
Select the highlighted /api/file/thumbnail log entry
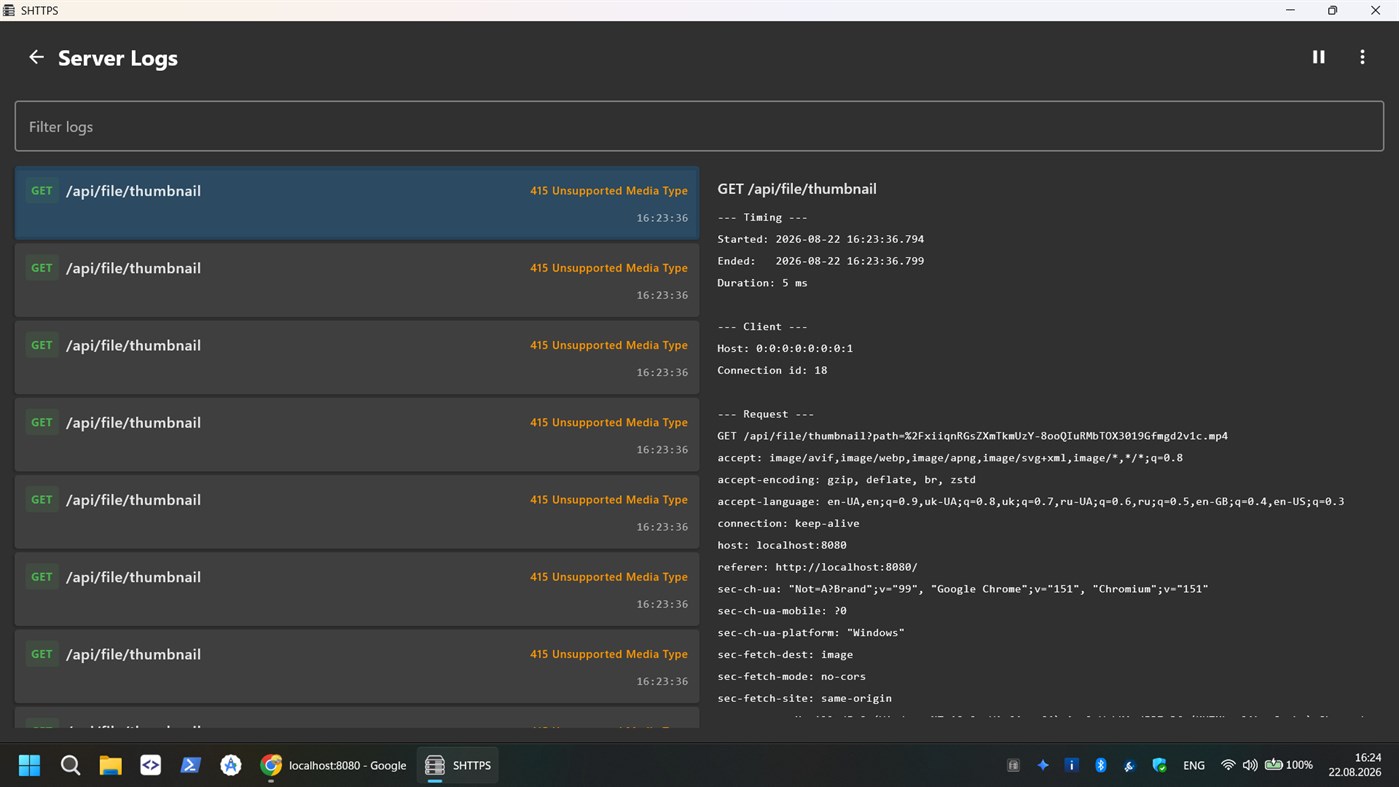tap(357, 203)
